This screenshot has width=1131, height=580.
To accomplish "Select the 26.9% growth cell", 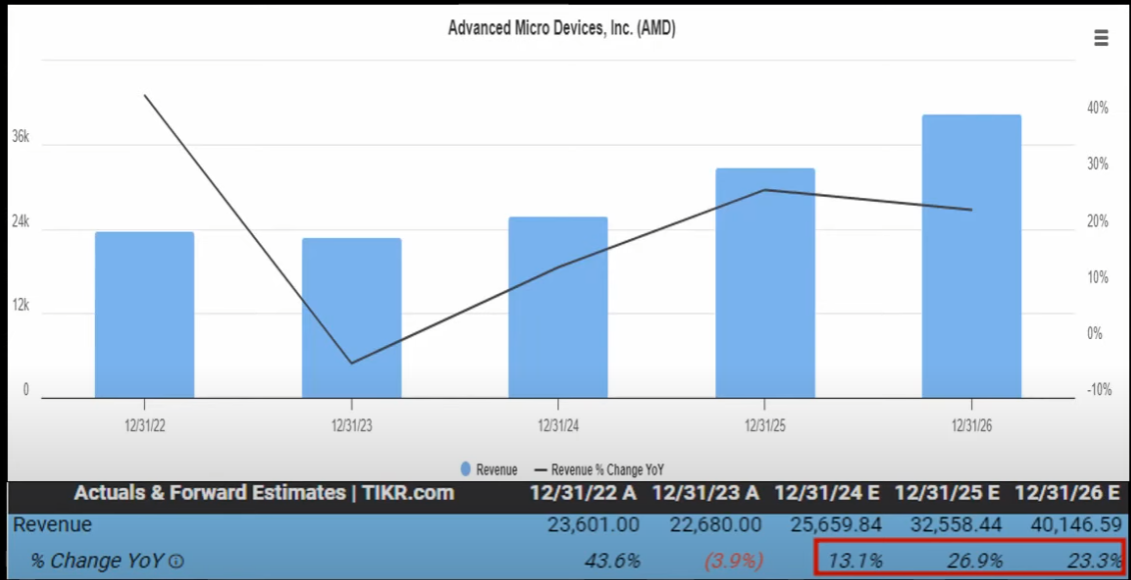I will coord(974,561).
